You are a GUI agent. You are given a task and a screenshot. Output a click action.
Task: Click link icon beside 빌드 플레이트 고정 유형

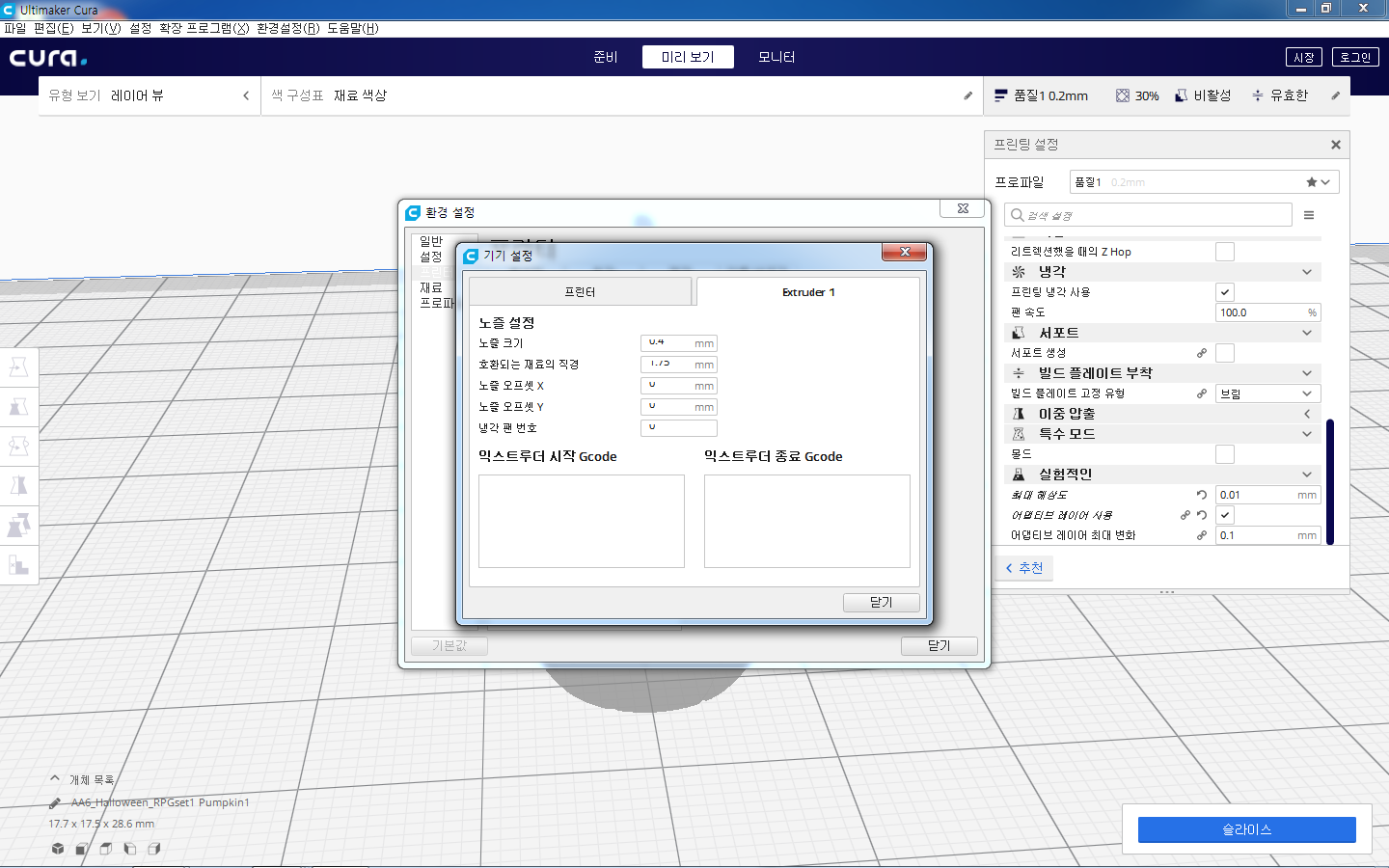pos(1202,393)
